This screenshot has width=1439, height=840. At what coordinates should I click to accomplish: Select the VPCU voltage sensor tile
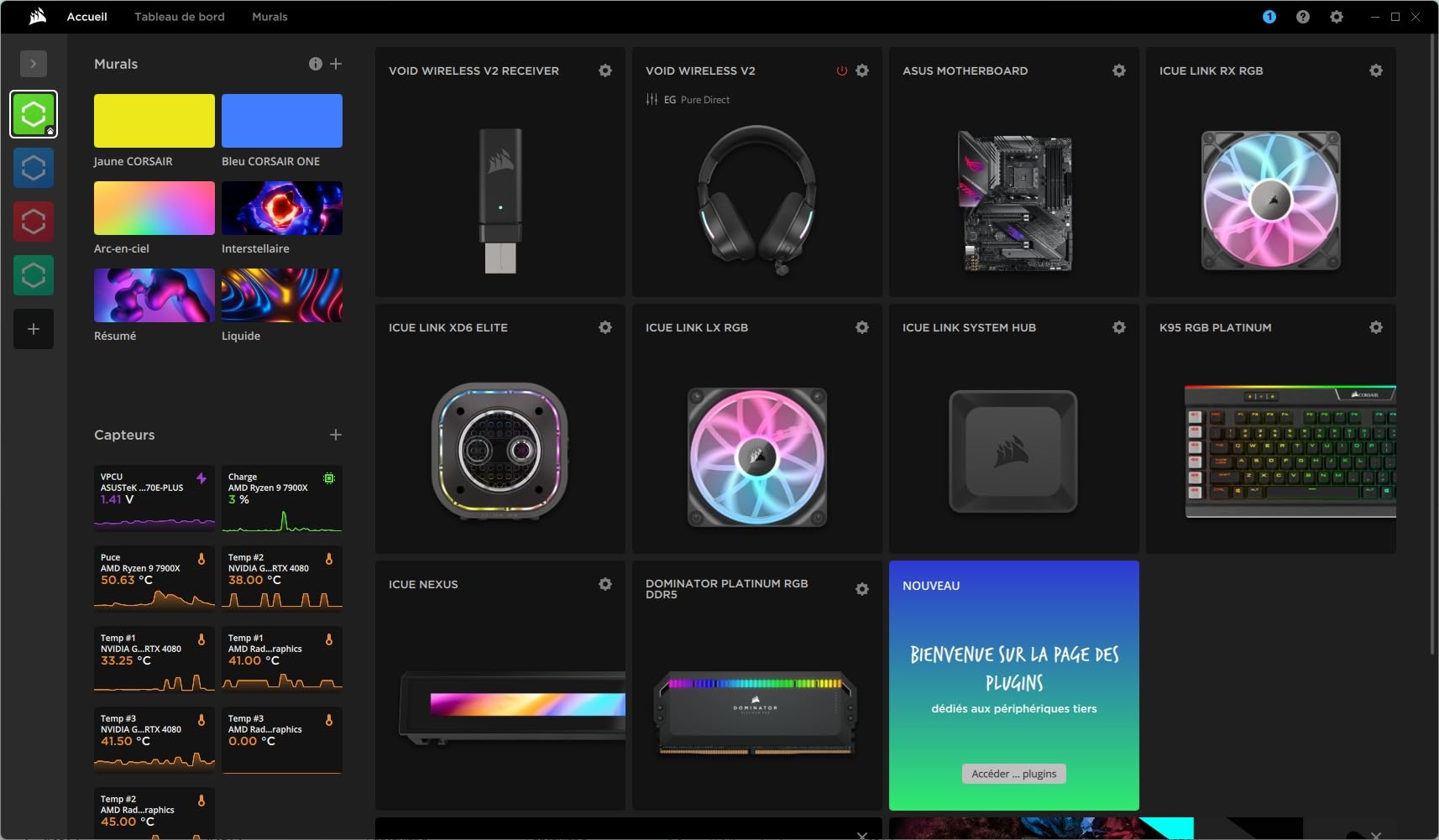point(154,499)
